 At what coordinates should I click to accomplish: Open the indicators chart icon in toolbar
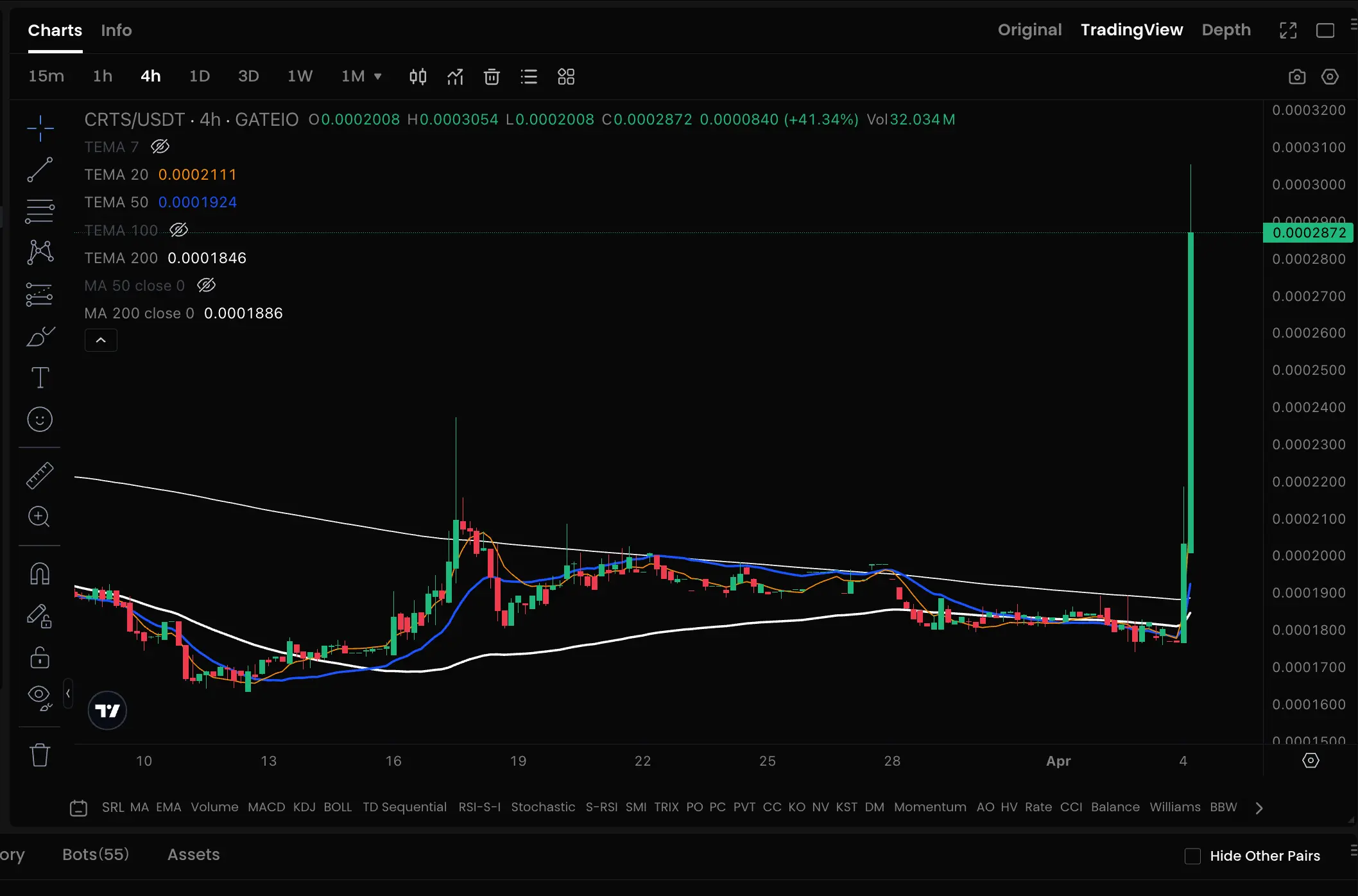(x=455, y=77)
